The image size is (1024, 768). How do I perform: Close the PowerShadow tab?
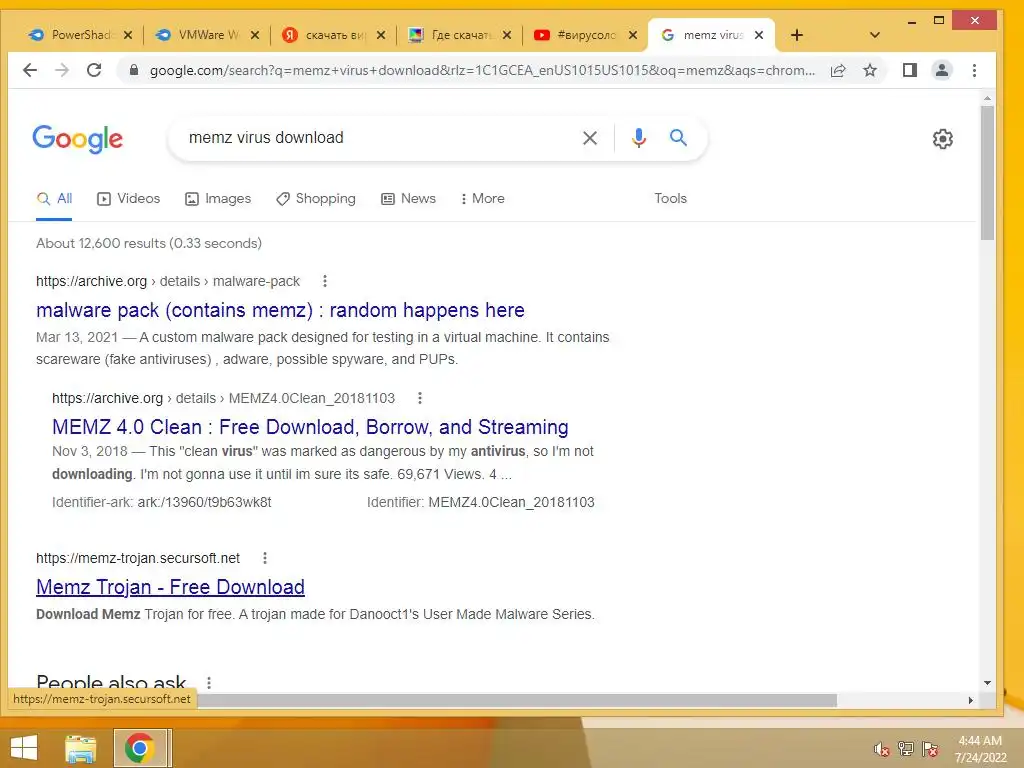(128, 35)
